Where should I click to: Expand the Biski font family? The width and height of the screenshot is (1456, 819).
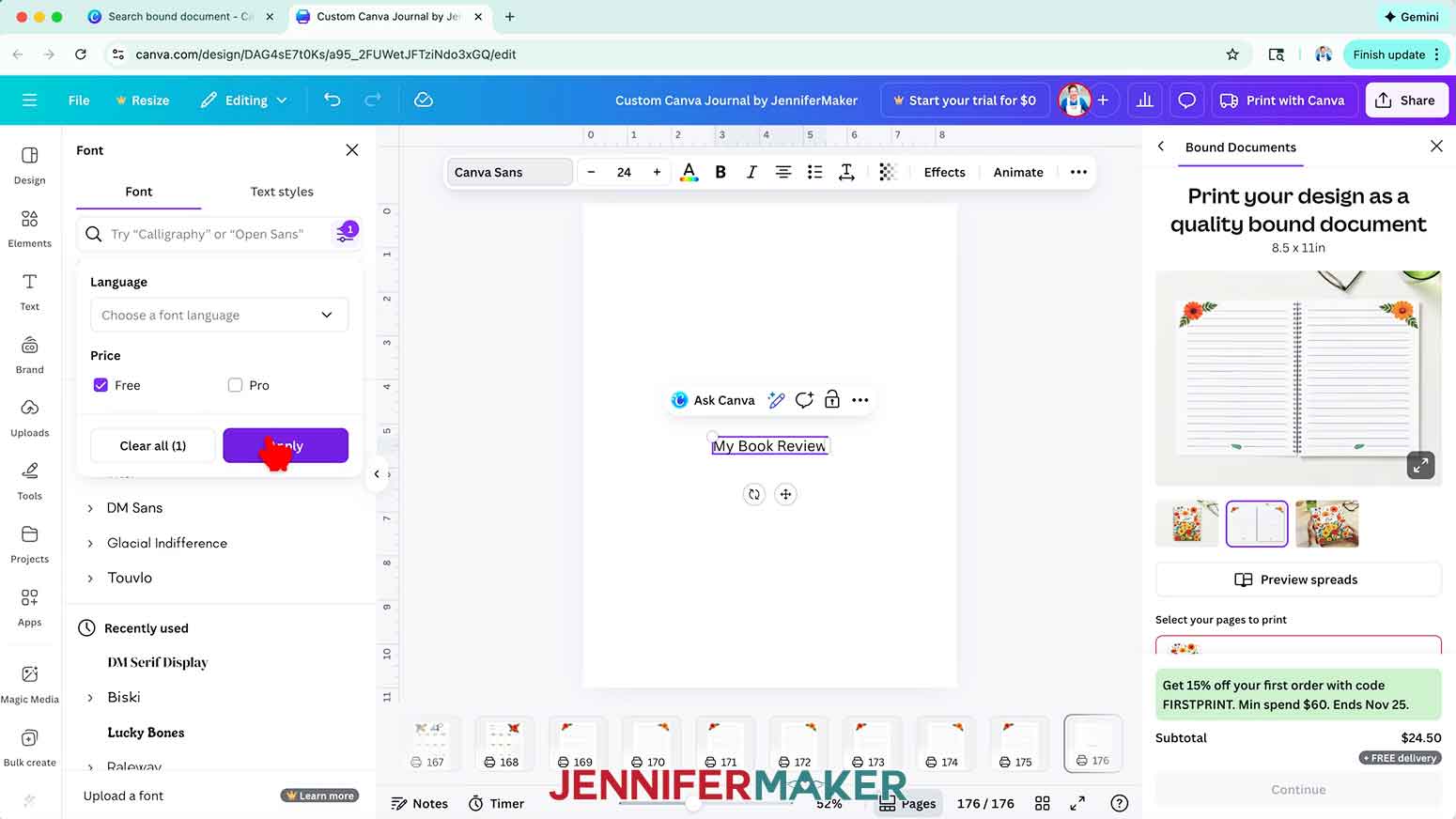pos(90,697)
